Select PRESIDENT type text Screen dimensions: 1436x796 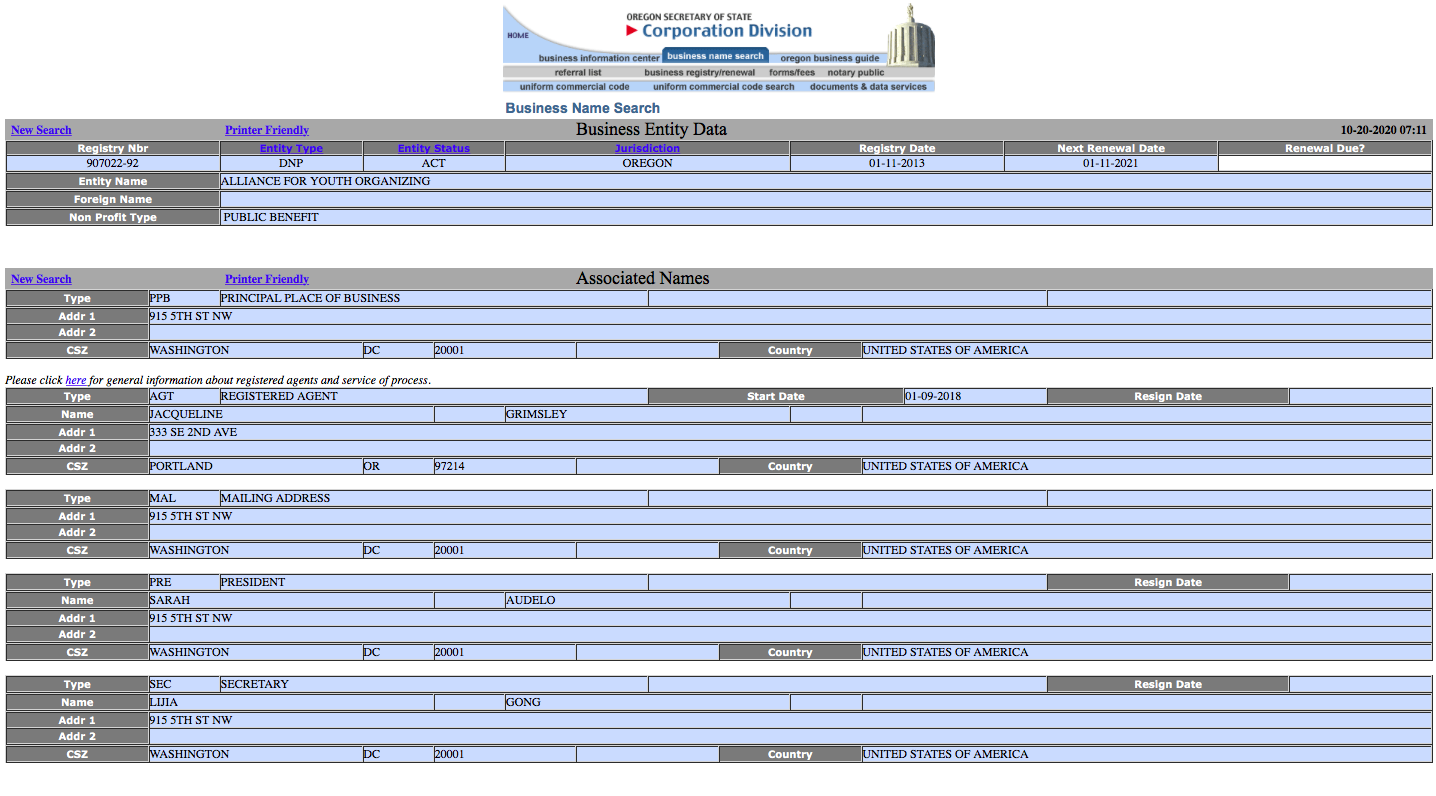coord(253,582)
